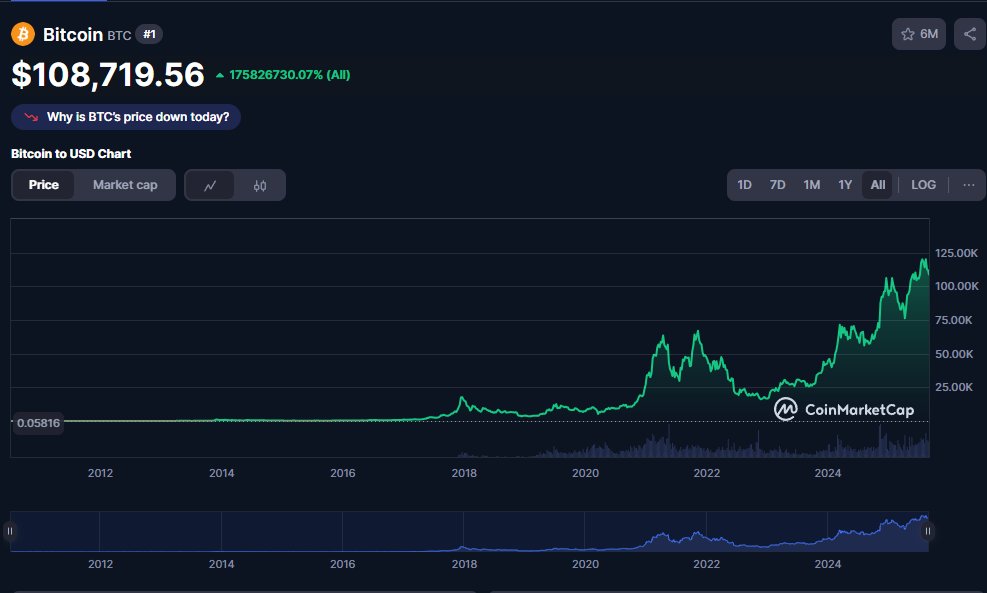The image size is (987, 593).
Task: Open the share button
Action: coord(970,34)
